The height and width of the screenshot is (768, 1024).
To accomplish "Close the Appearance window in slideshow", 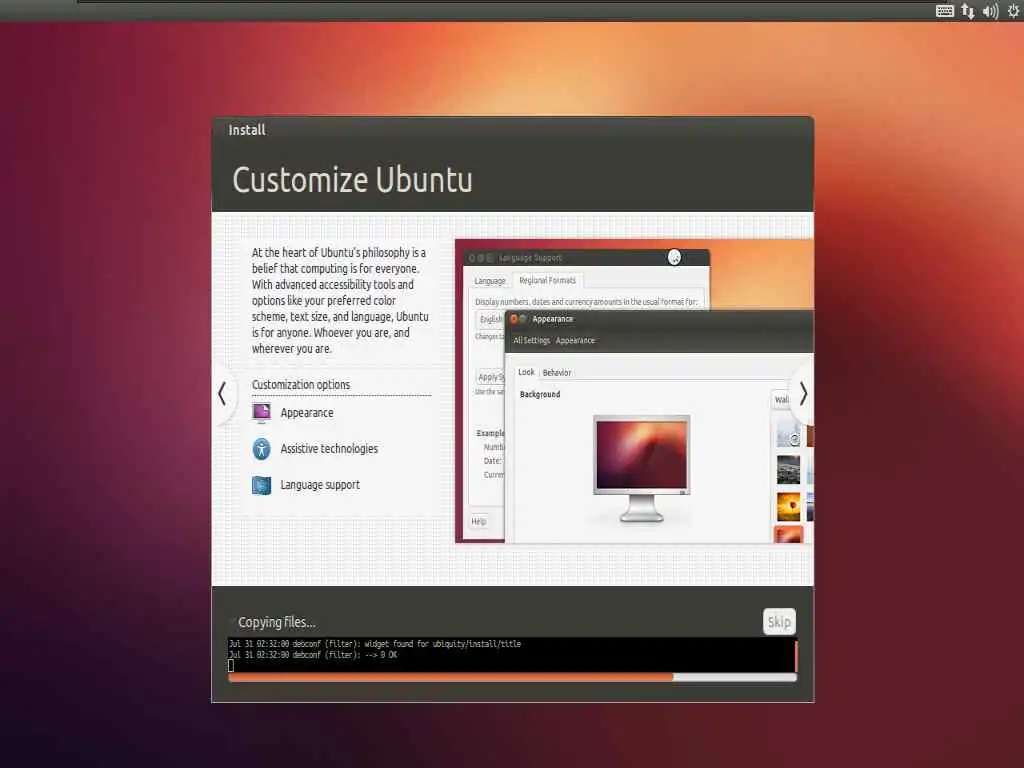I will click(513, 319).
